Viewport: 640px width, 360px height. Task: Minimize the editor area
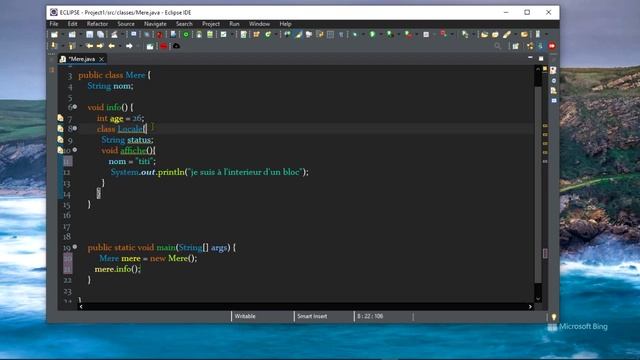(x=530, y=58)
